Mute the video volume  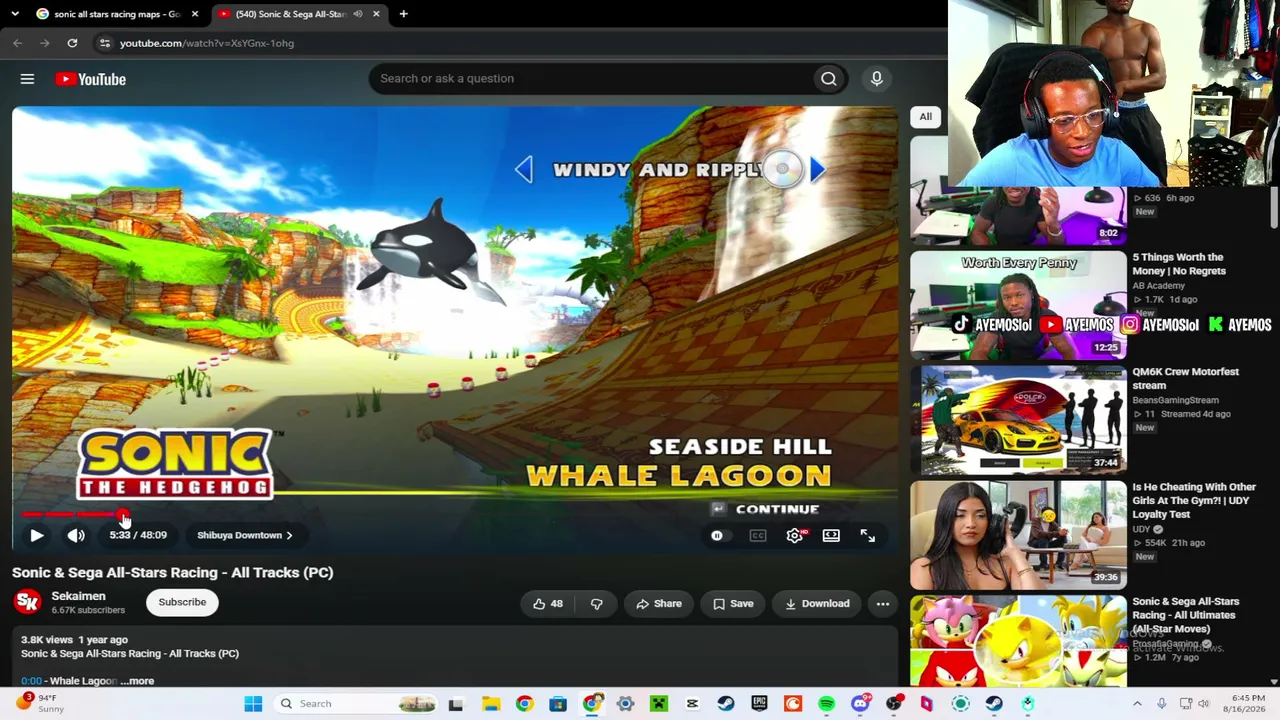(76, 535)
